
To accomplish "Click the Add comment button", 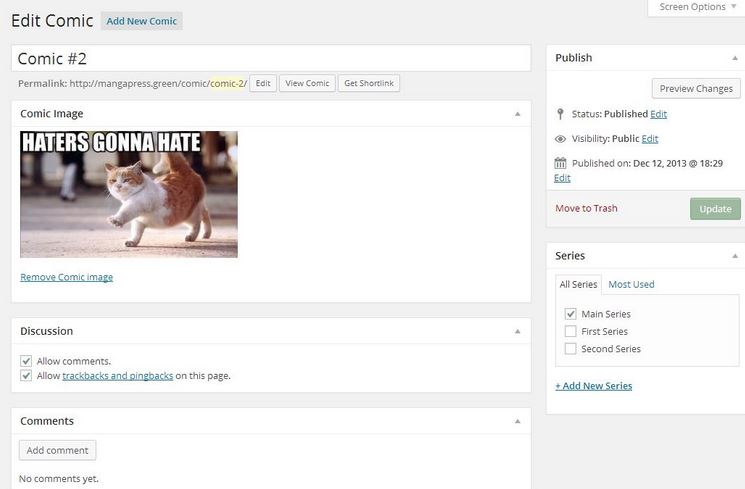I will coord(57,450).
